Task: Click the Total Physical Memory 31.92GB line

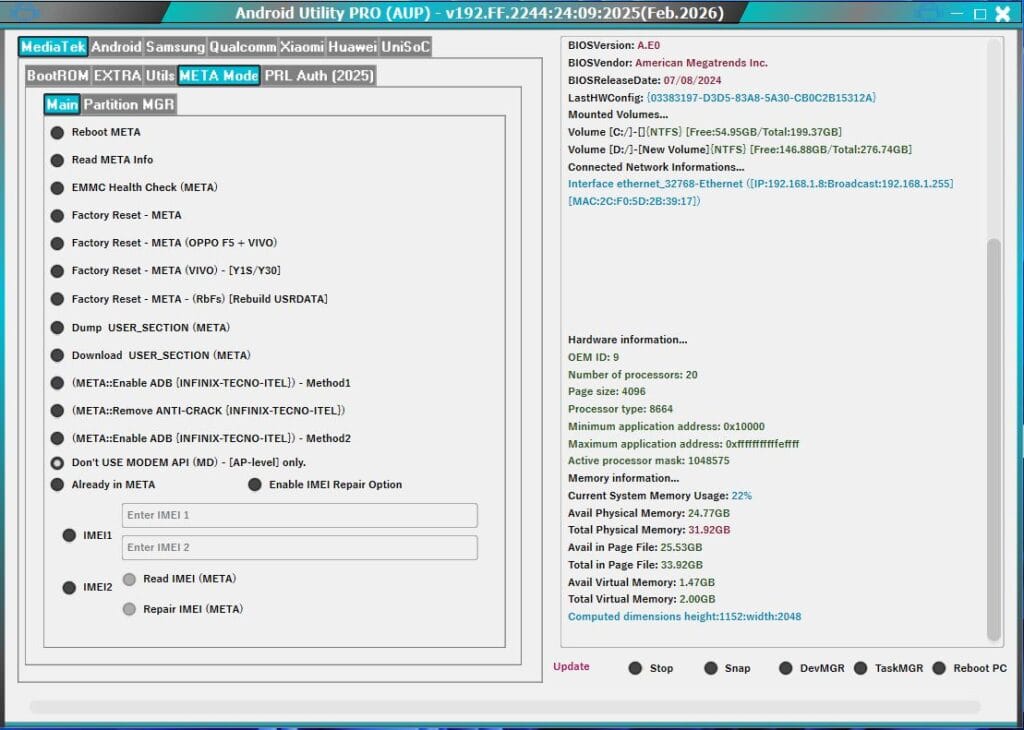Action: click(649, 530)
